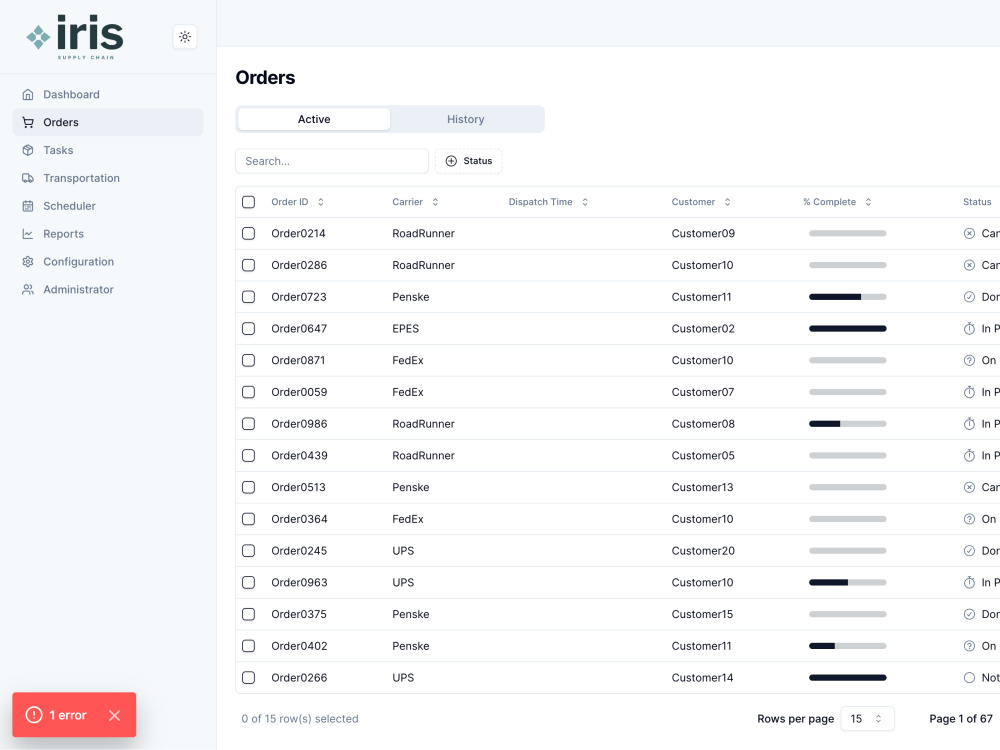
Task: Click cancelled status icon for Order0513
Action: [x=969, y=487]
